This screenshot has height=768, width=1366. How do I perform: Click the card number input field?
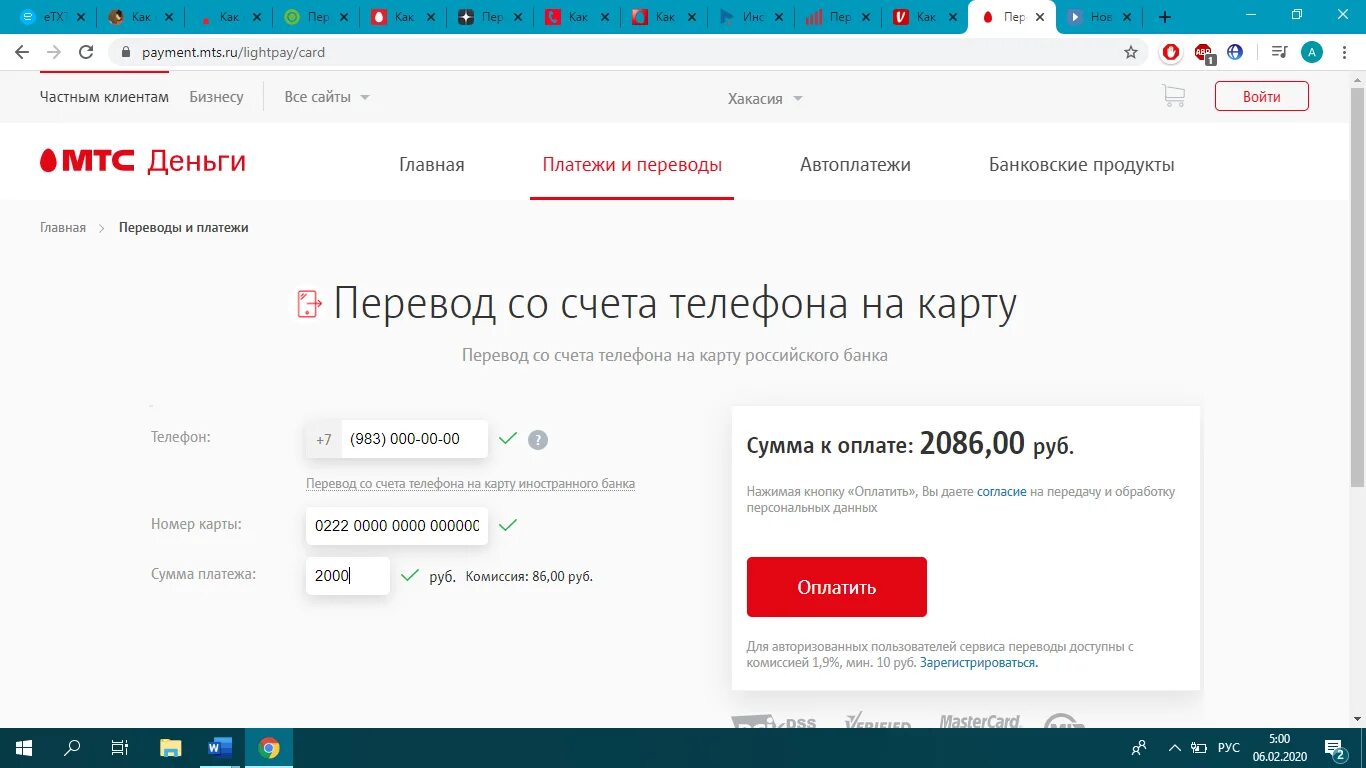pos(397,525)
